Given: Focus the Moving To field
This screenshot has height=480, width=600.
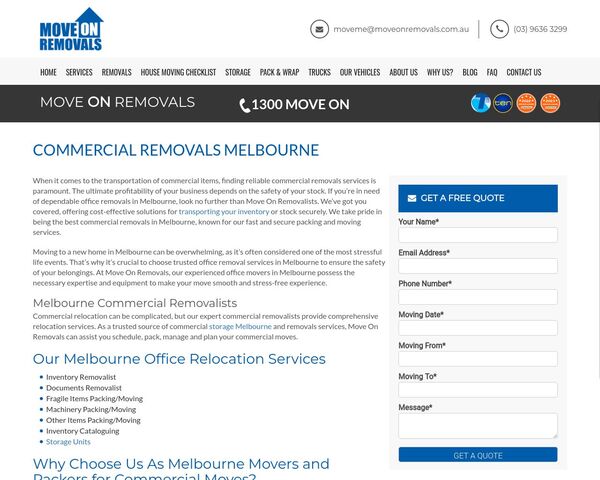Looking at the screenshot, I should 478,390.
